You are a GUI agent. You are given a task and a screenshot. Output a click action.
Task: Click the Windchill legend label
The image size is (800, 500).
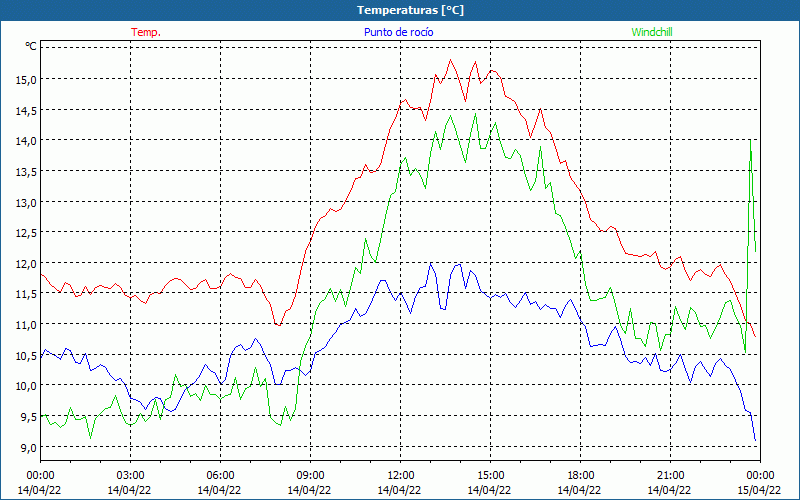[652, 32]
